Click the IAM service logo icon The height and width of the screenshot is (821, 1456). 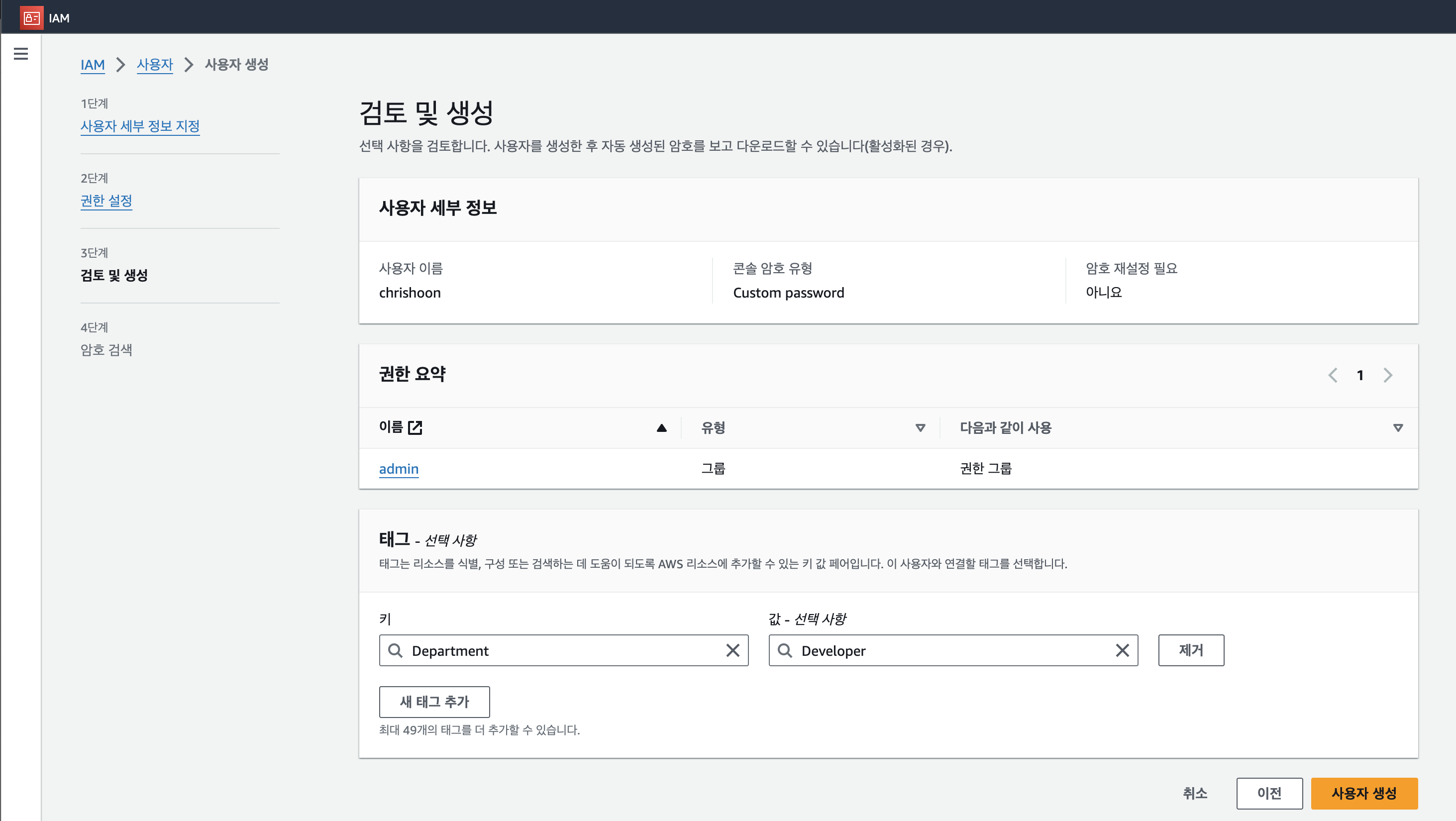coord(31,17)
